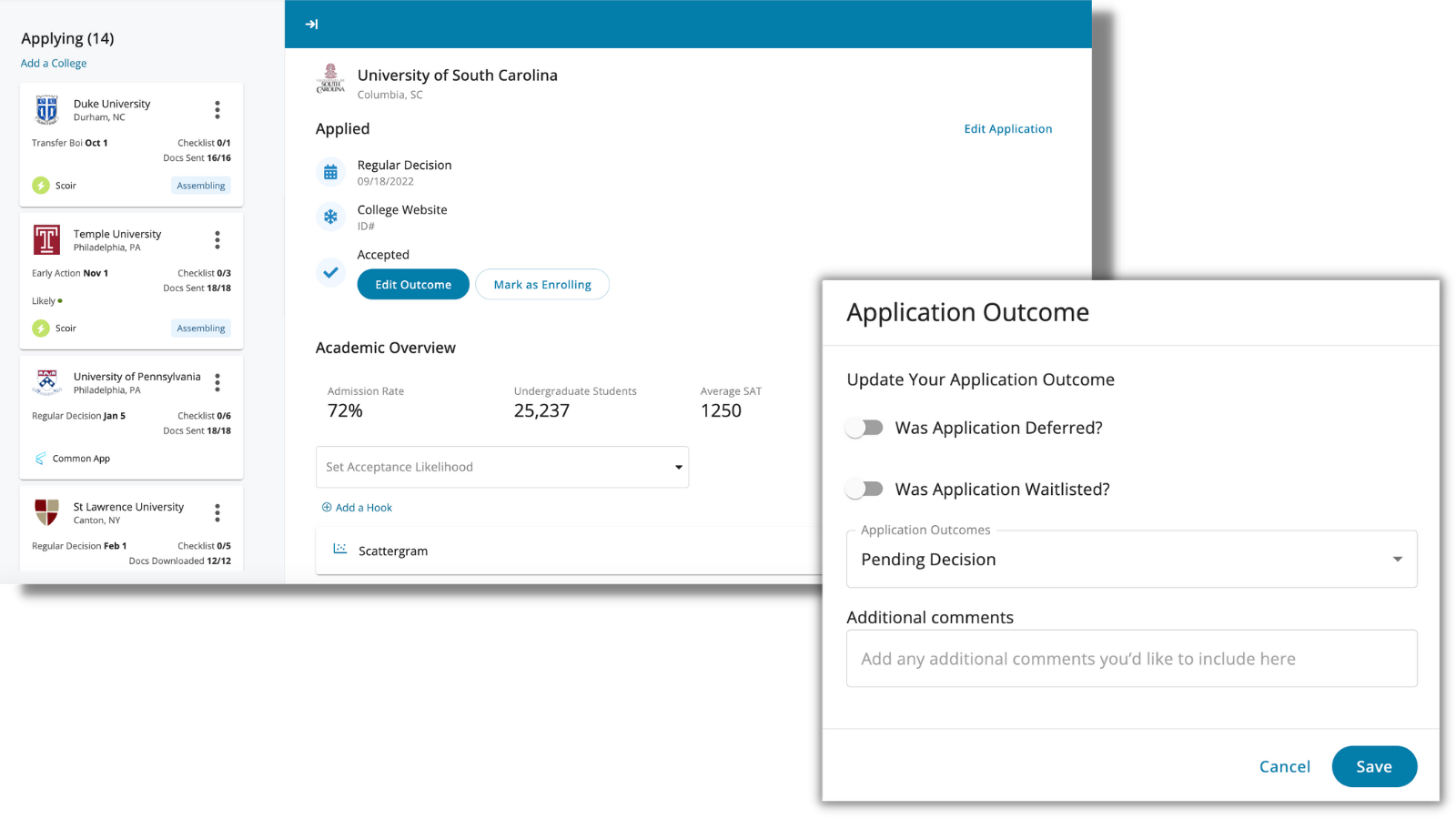The height and width of the screenshot is (819, 1456).
Task: Click Add a College link
Action: click(x=54, y=64)
